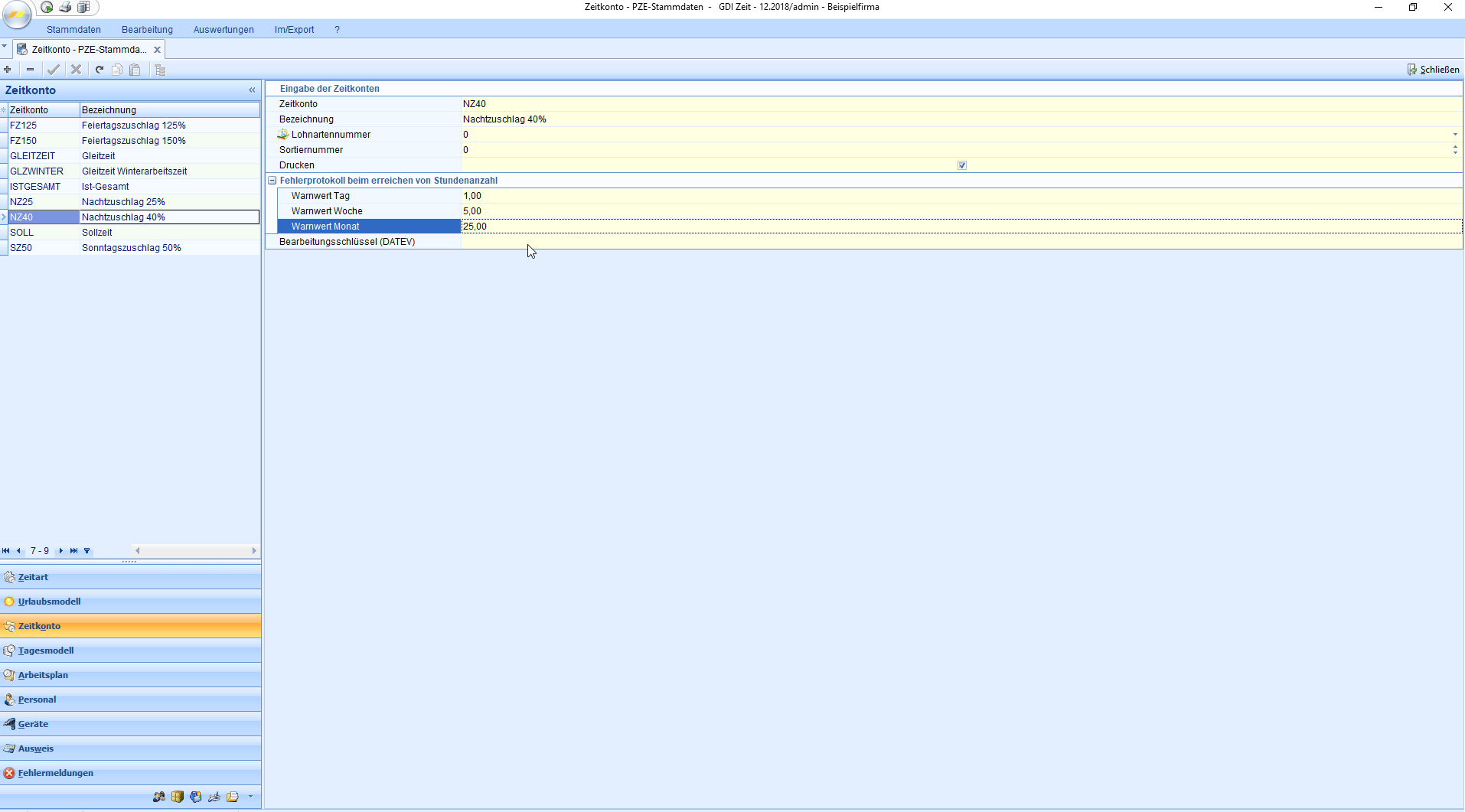1465x812 pixels.
Task: Click the refresh arrow toolbar icon
Action: [x=100, y=70]
